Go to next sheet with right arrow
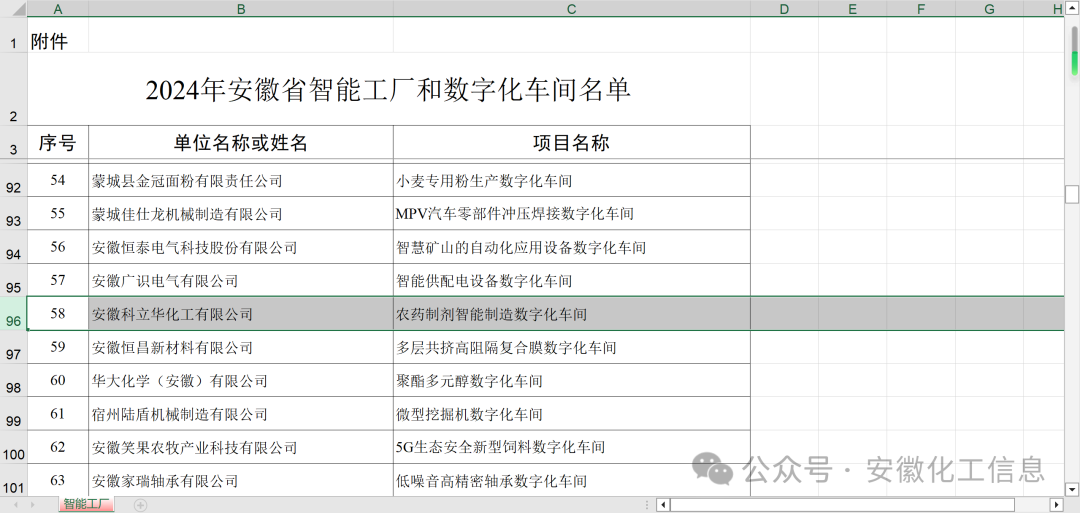Image resolution: width=1080 pixels, height=513 pixels. (x=34, y=505)
